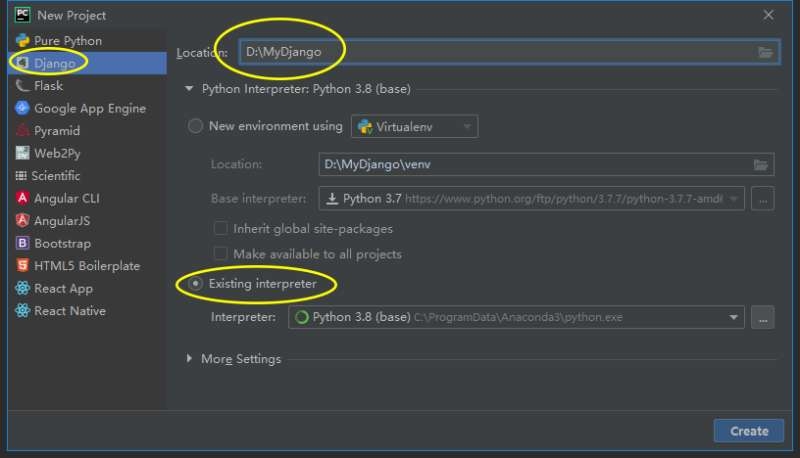Select Existing interpreter radio button
The image size is (800, 458).
pos(196,285)
